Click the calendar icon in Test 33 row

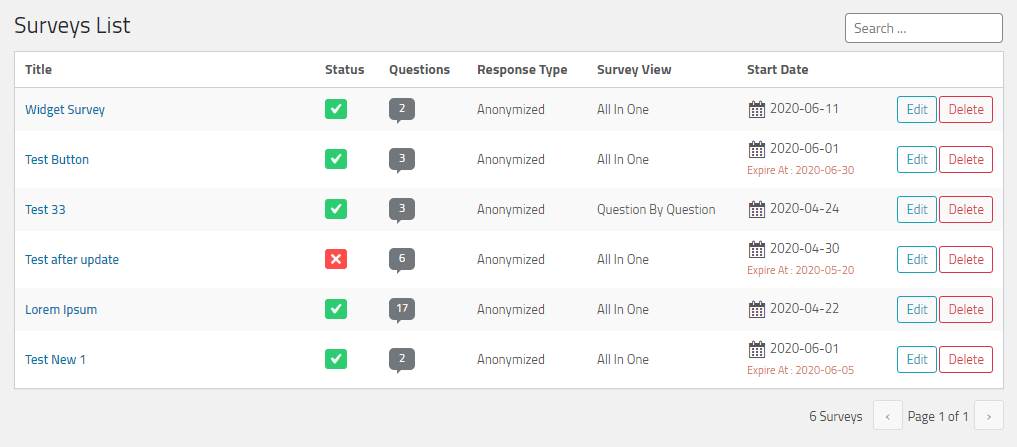(x=756, y=209)
